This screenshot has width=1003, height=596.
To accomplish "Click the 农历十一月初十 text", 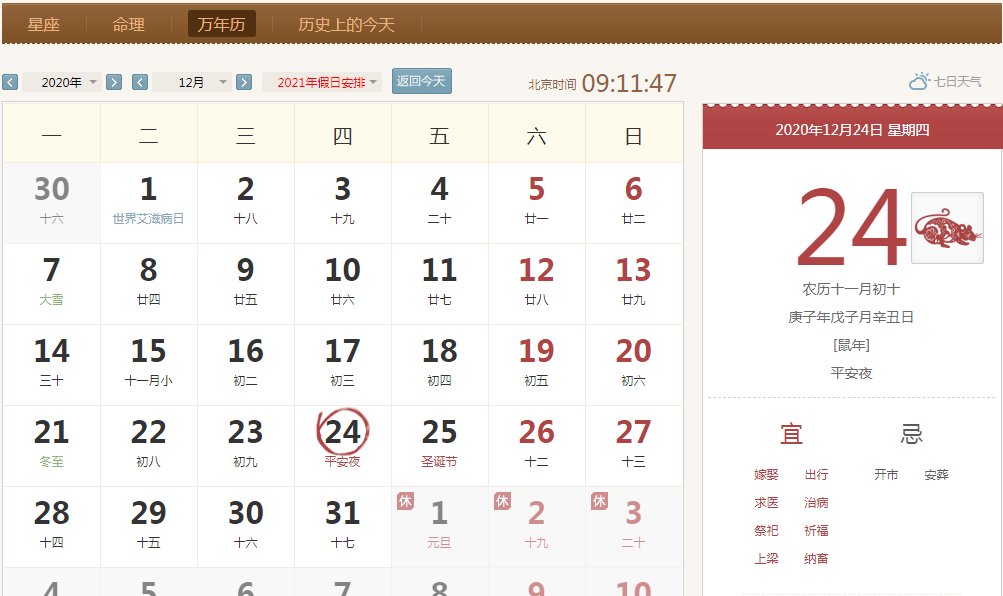I will [851, 289].
